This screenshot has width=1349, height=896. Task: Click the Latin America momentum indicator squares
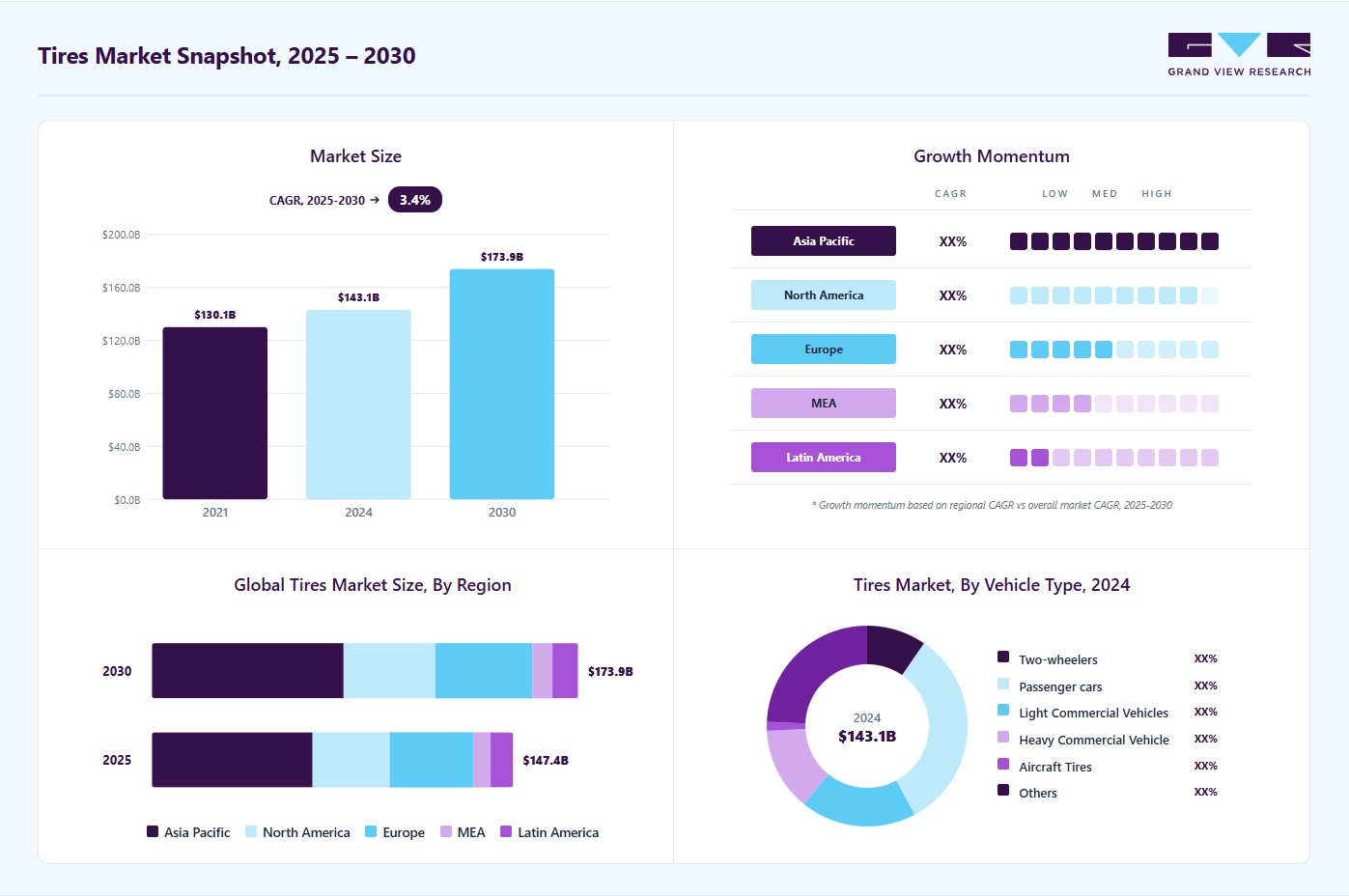1114,458
